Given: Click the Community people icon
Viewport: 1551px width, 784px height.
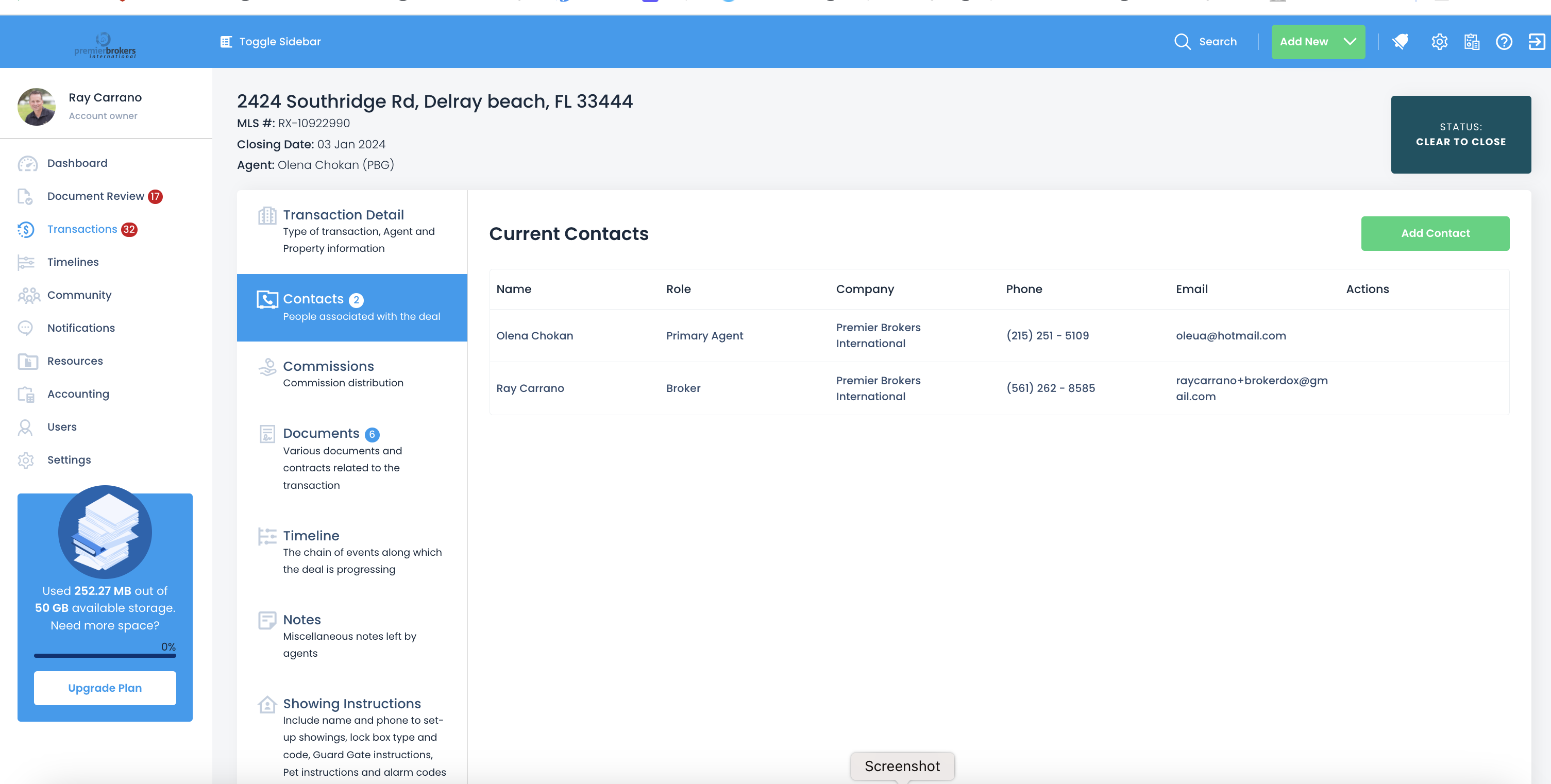Looking at the screenshot, I should (x=28, y=296).
